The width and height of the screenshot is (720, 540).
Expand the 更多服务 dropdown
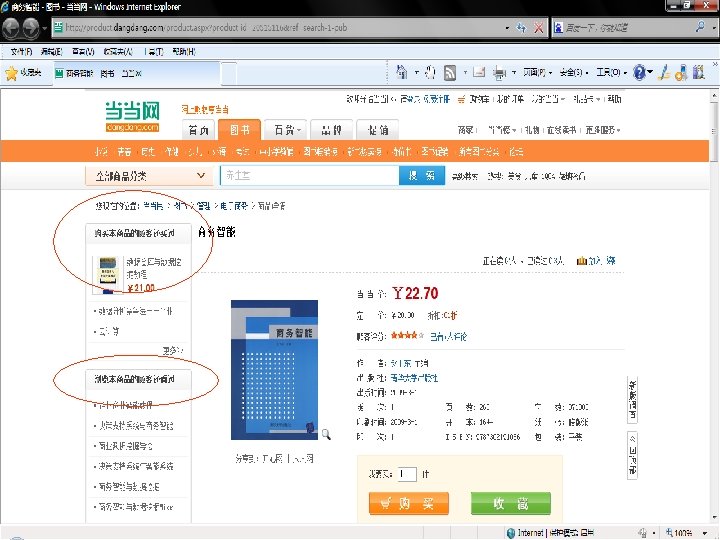603,130
